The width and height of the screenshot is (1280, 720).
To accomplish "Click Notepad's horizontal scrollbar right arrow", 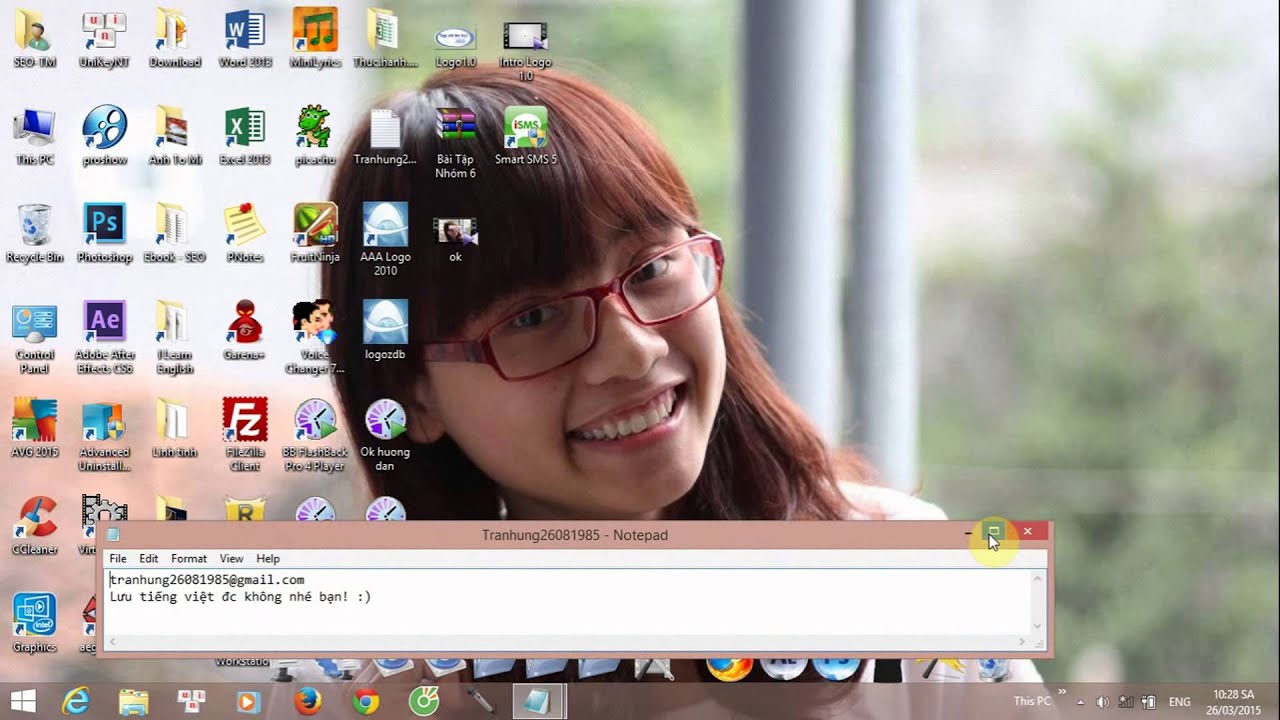I will [x=1022, y=641].
